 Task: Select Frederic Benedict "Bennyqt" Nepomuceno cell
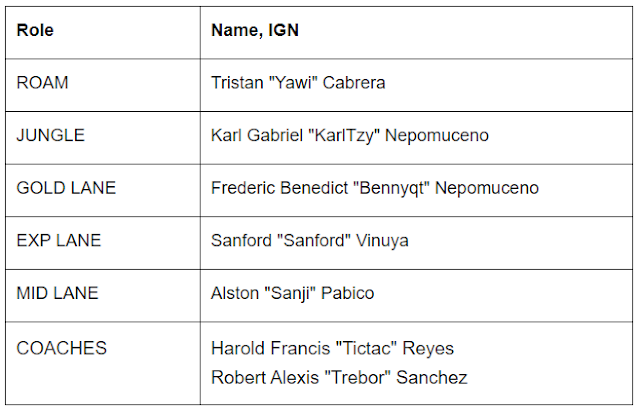[416, 190]
